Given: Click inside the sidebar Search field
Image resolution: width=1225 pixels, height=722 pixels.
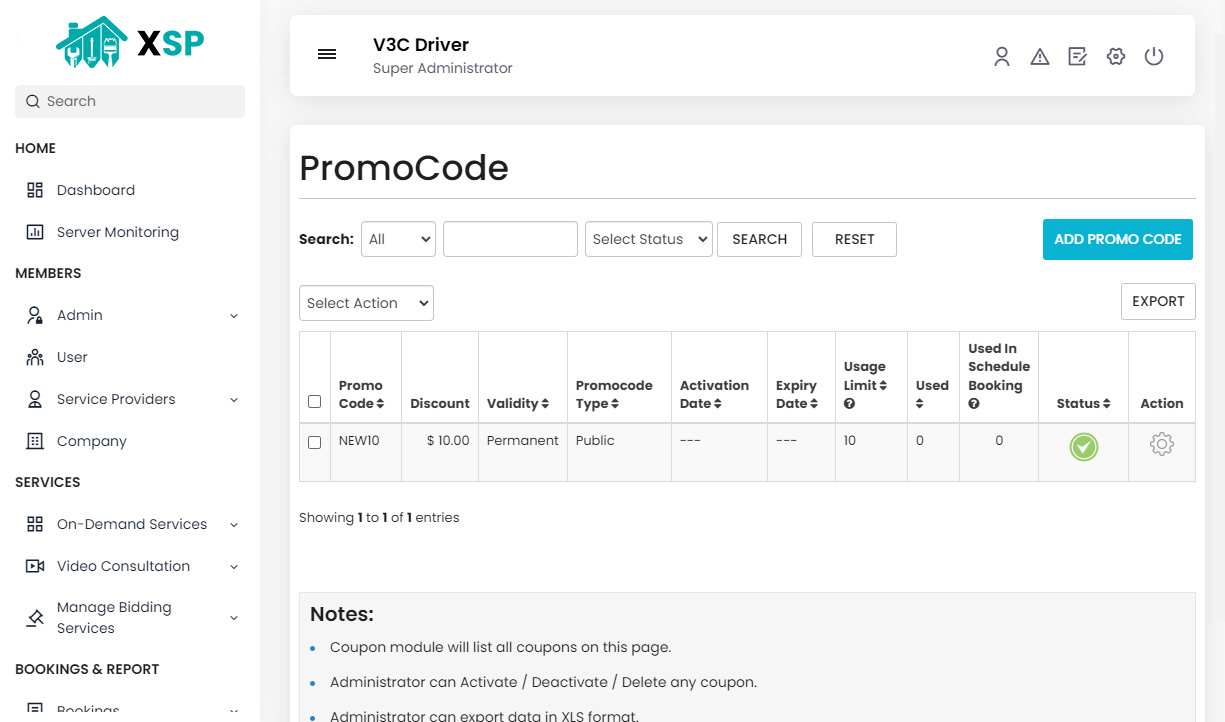Looking at the screenshot, I should tap(129, 101).
